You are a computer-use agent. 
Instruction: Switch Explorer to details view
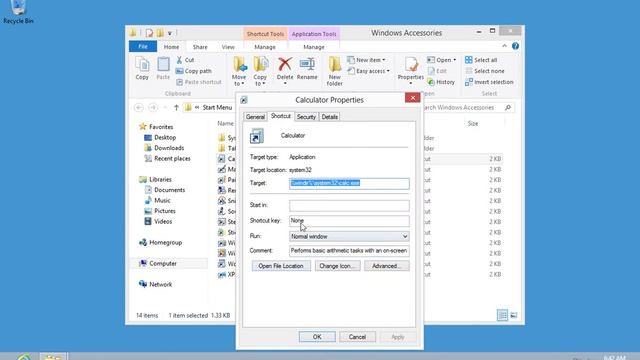coord(502,315)
